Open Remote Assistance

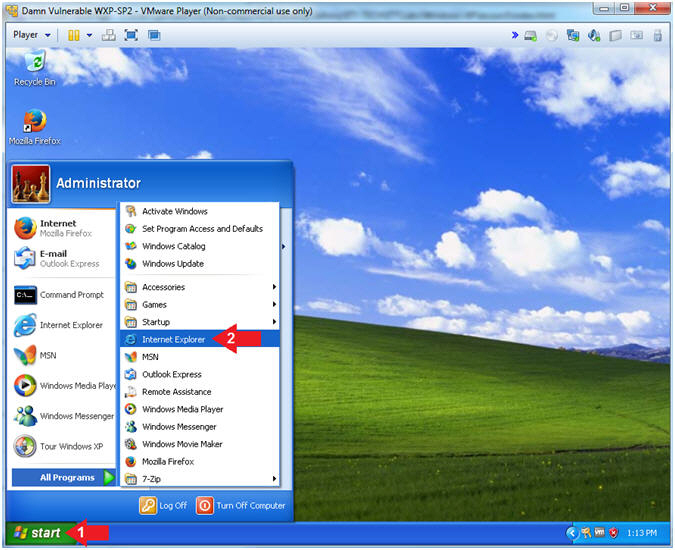pos(200,392)
